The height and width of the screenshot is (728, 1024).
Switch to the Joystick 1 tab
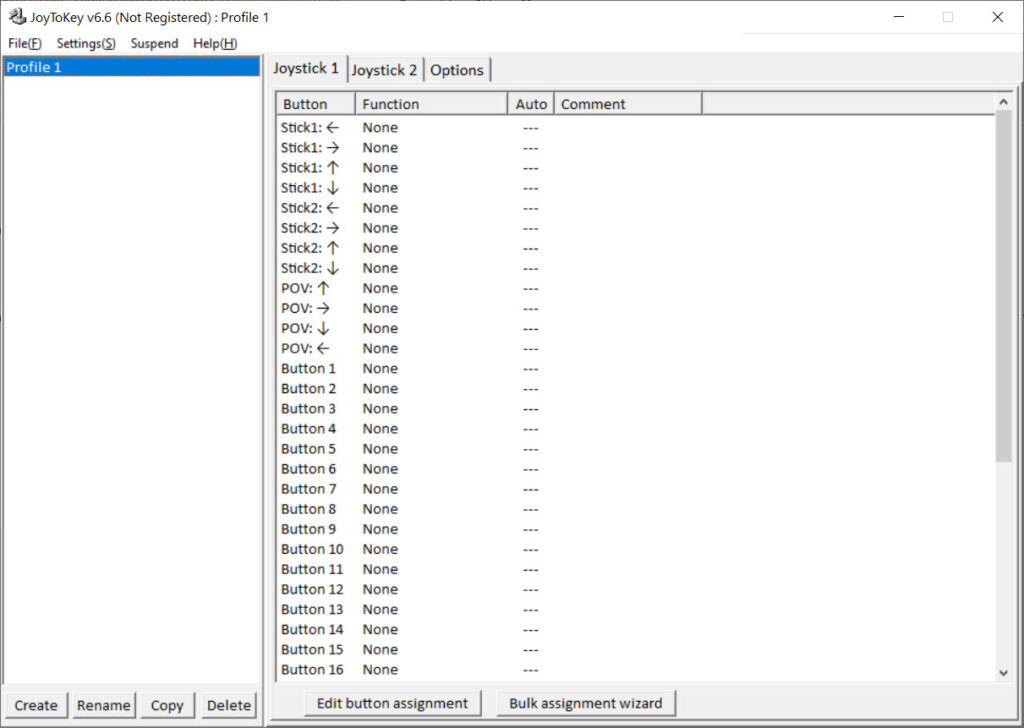coord(306,68)
